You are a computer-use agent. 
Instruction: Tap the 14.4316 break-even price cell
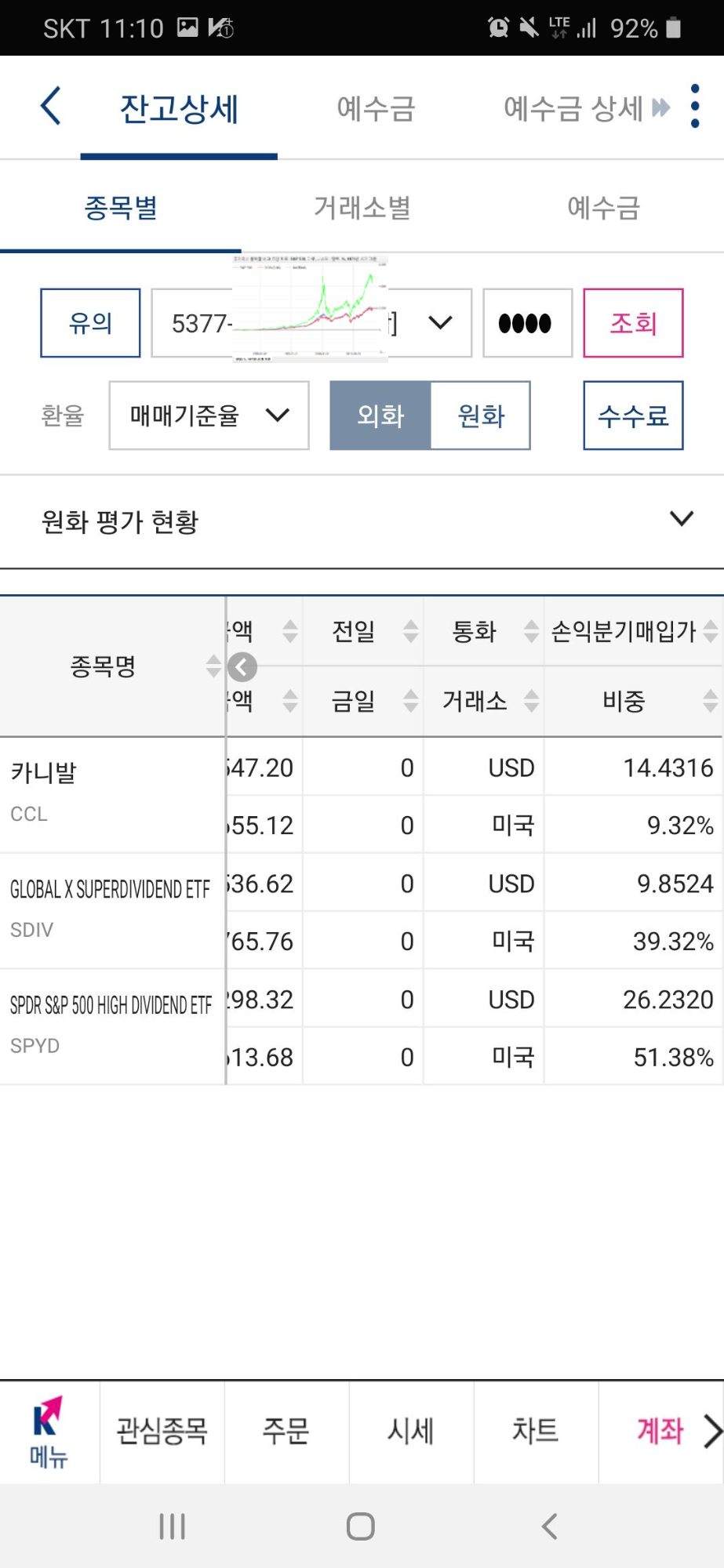[633, 768]
